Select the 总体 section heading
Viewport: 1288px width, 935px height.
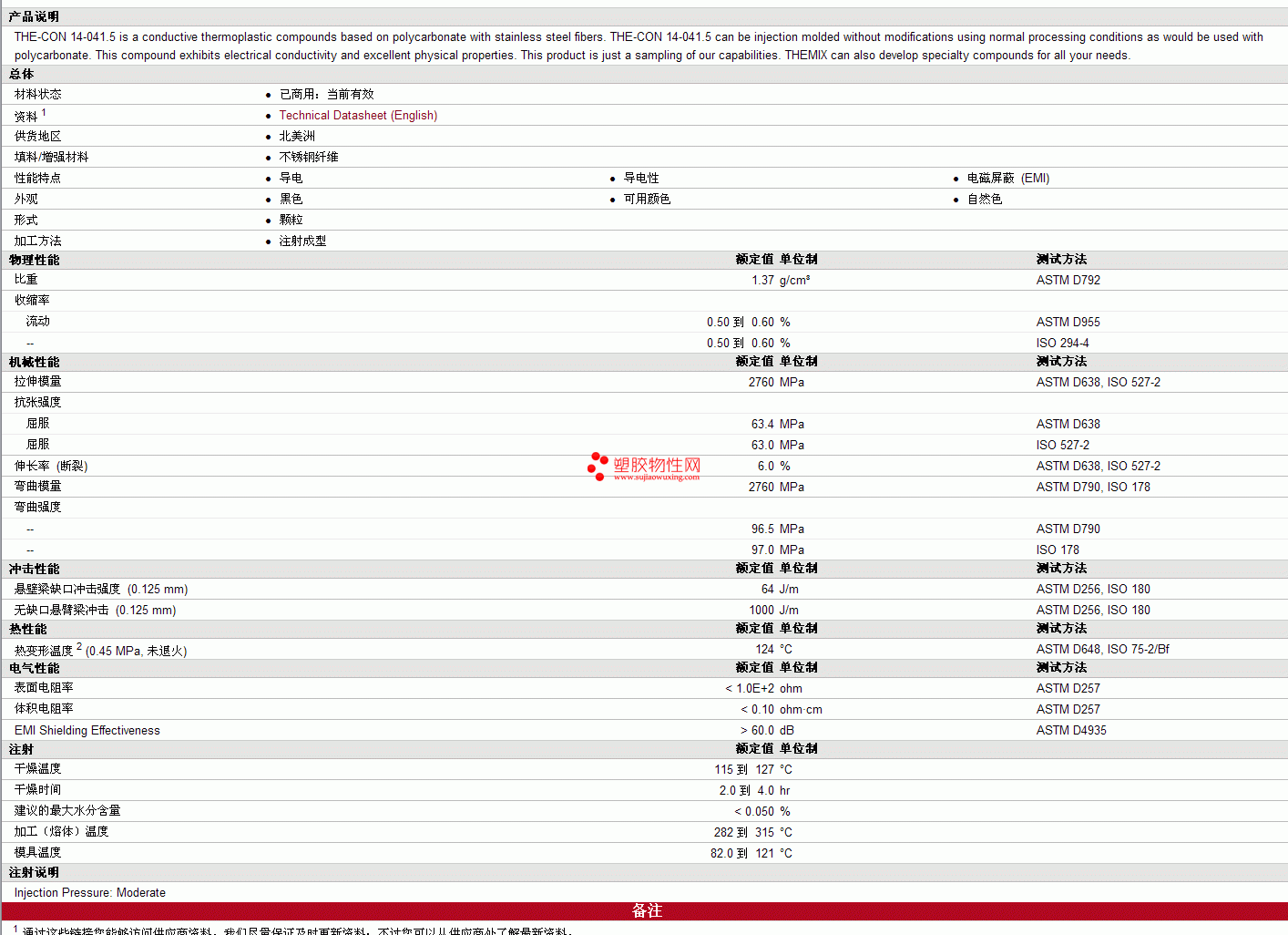pos(22,75)
